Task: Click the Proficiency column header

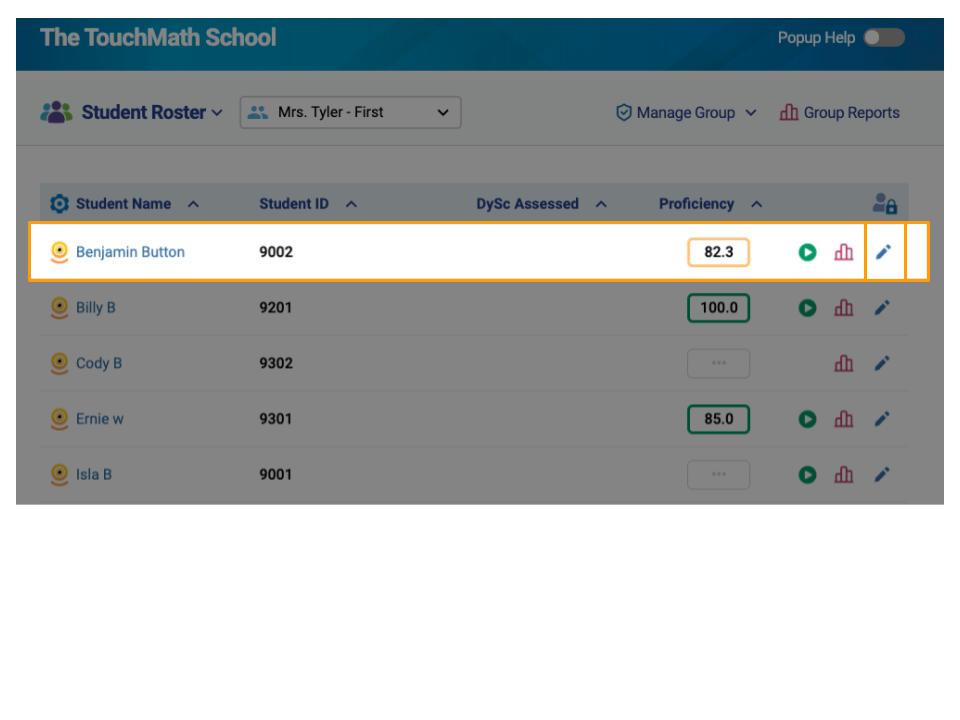Action: pyautogui.click(x=696, y=204)
